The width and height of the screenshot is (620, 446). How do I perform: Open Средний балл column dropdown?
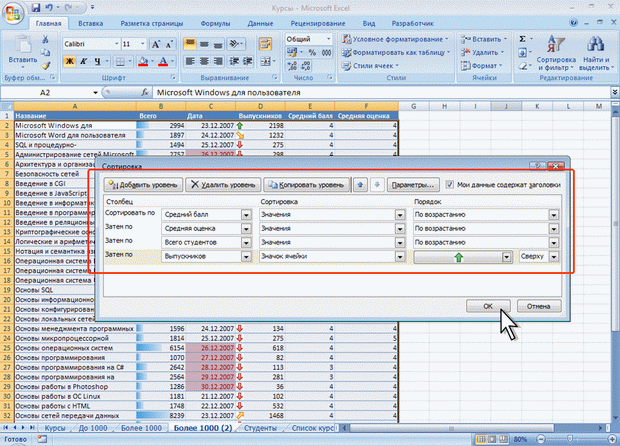click(246, 215)
